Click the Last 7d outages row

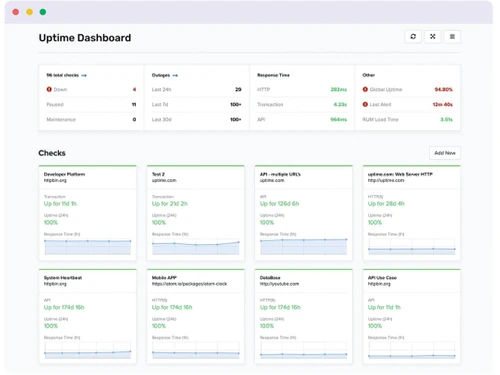tap(196, 104)
